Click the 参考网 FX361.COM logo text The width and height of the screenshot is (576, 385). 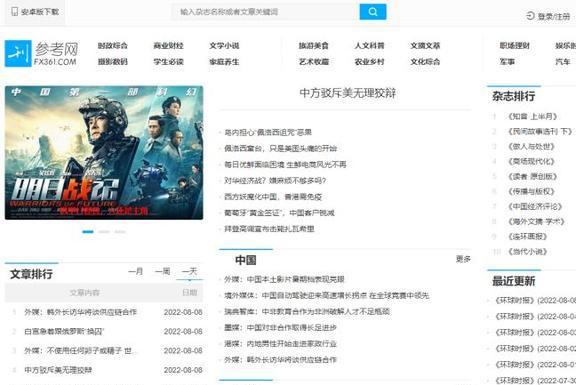point(56,54)
